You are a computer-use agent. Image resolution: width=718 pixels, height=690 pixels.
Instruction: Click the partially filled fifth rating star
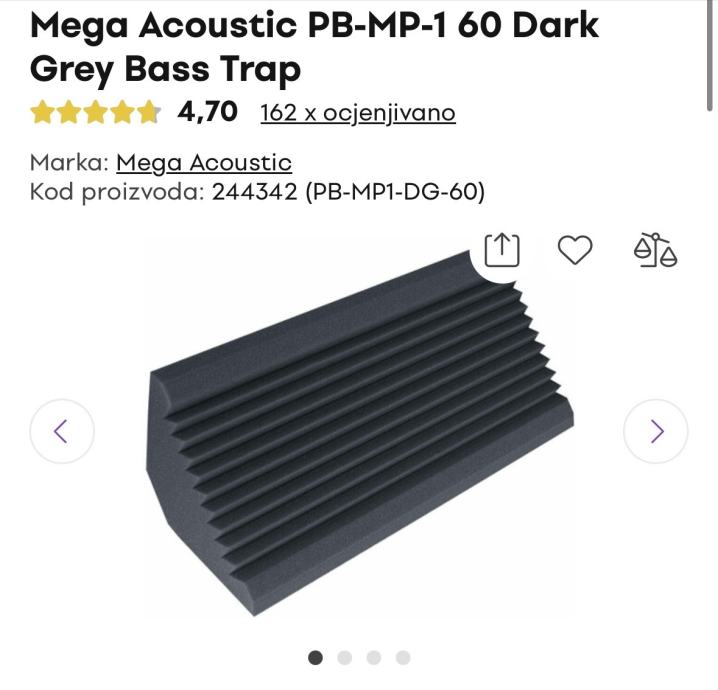point(149,112)
